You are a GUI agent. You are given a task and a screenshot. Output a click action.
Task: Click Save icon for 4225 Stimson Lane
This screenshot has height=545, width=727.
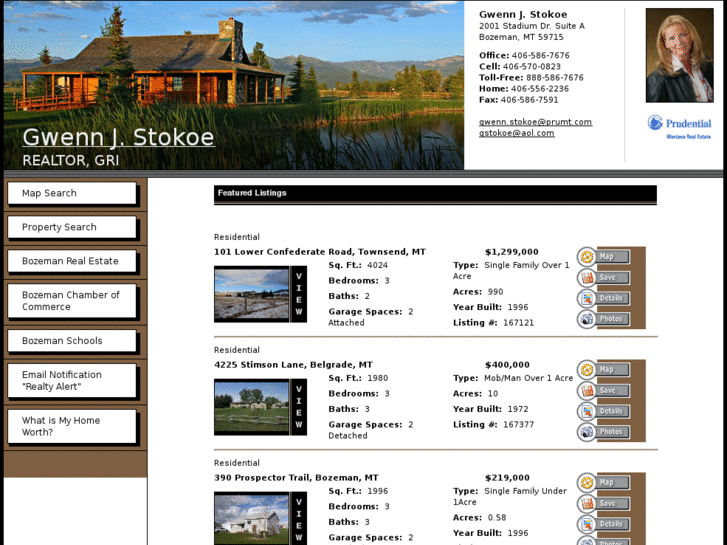587,391
